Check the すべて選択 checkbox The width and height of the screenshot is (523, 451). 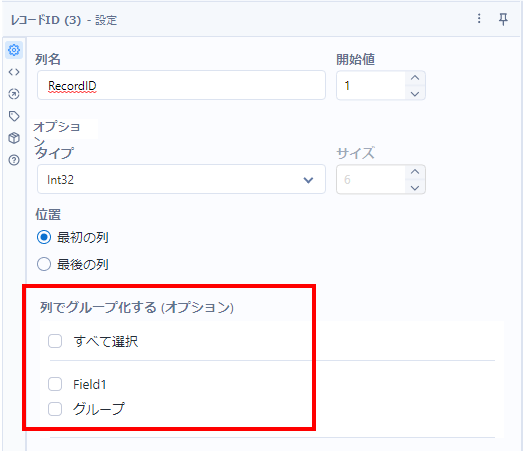(x=55, y=341)
